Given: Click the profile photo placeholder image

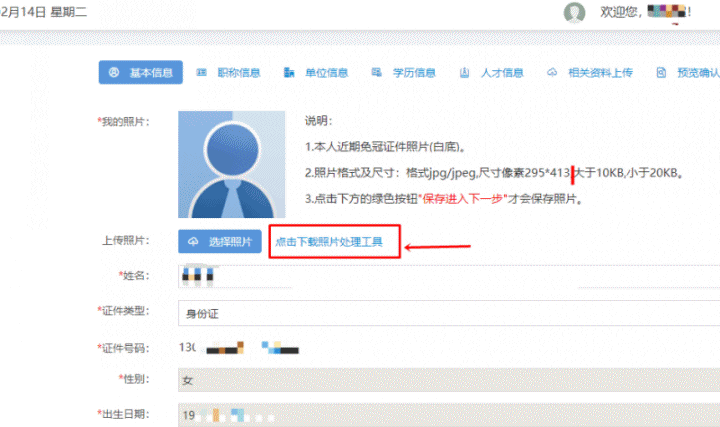Looking at the screenshot, I should (x=231, y=165).
